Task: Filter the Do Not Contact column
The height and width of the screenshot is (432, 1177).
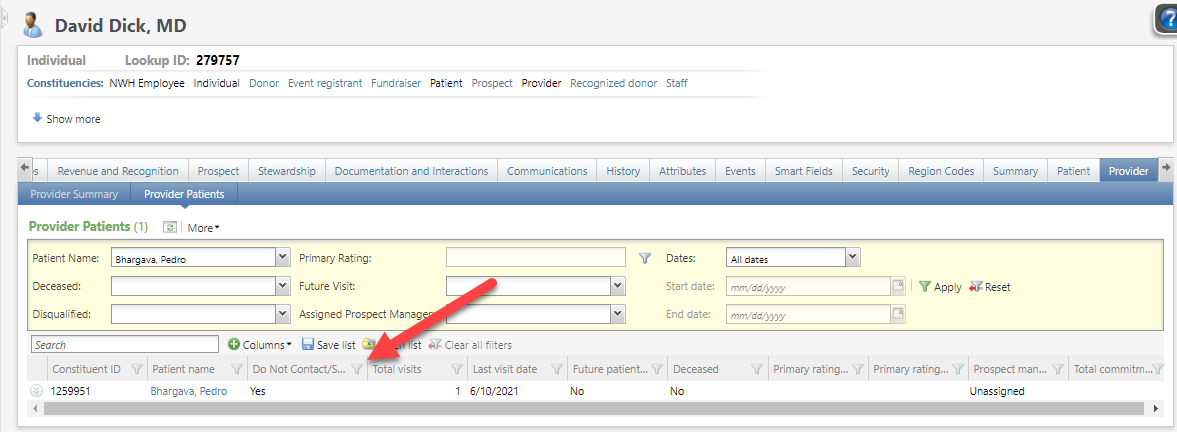Action: (357, 369)
